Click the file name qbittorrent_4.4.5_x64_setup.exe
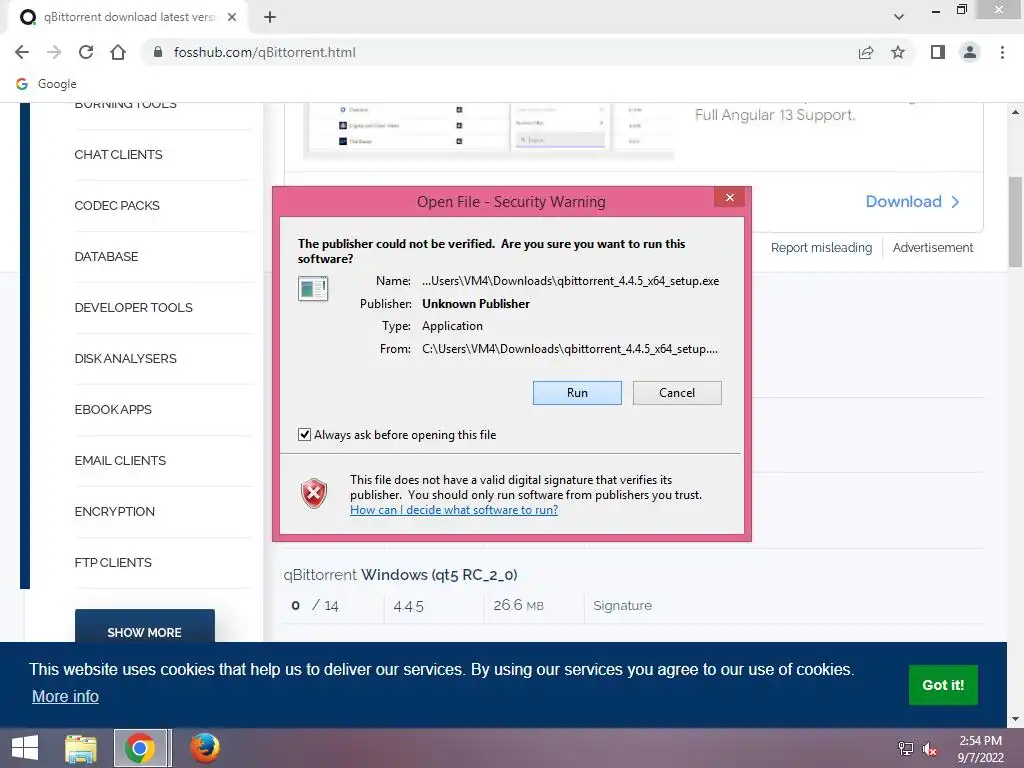The image size is (1024, 768). pos(570,281)
